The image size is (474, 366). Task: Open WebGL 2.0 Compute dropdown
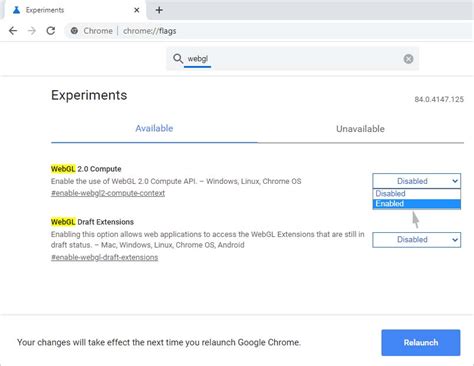point(417,181)
